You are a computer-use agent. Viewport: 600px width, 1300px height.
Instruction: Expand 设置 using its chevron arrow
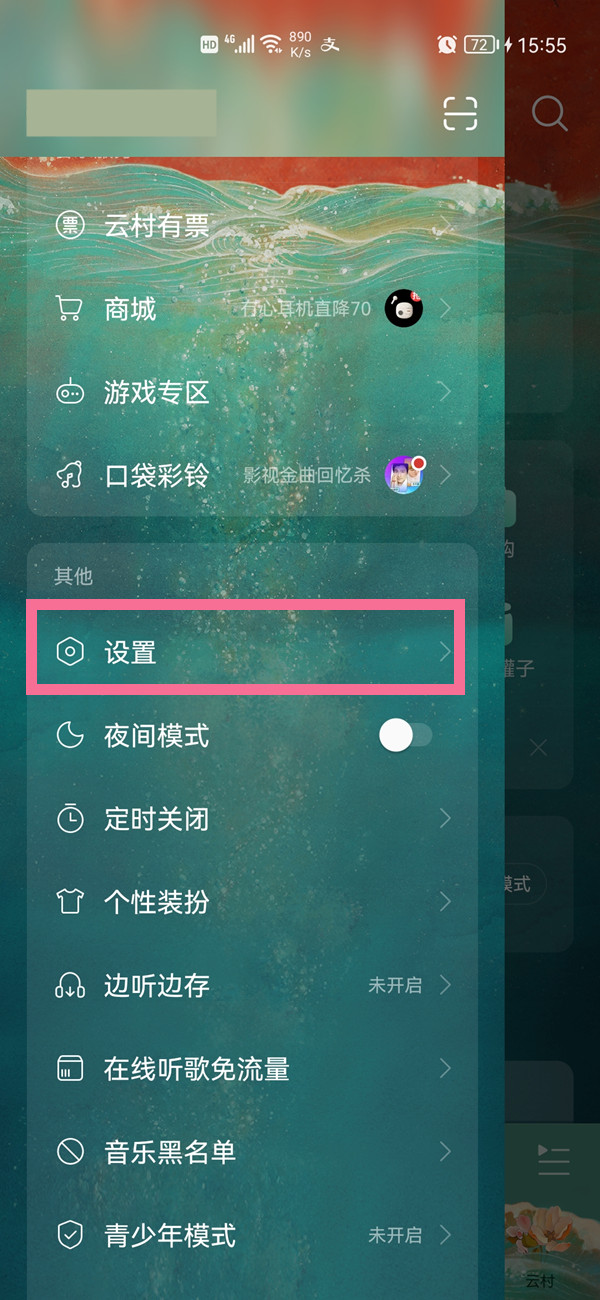445,653
